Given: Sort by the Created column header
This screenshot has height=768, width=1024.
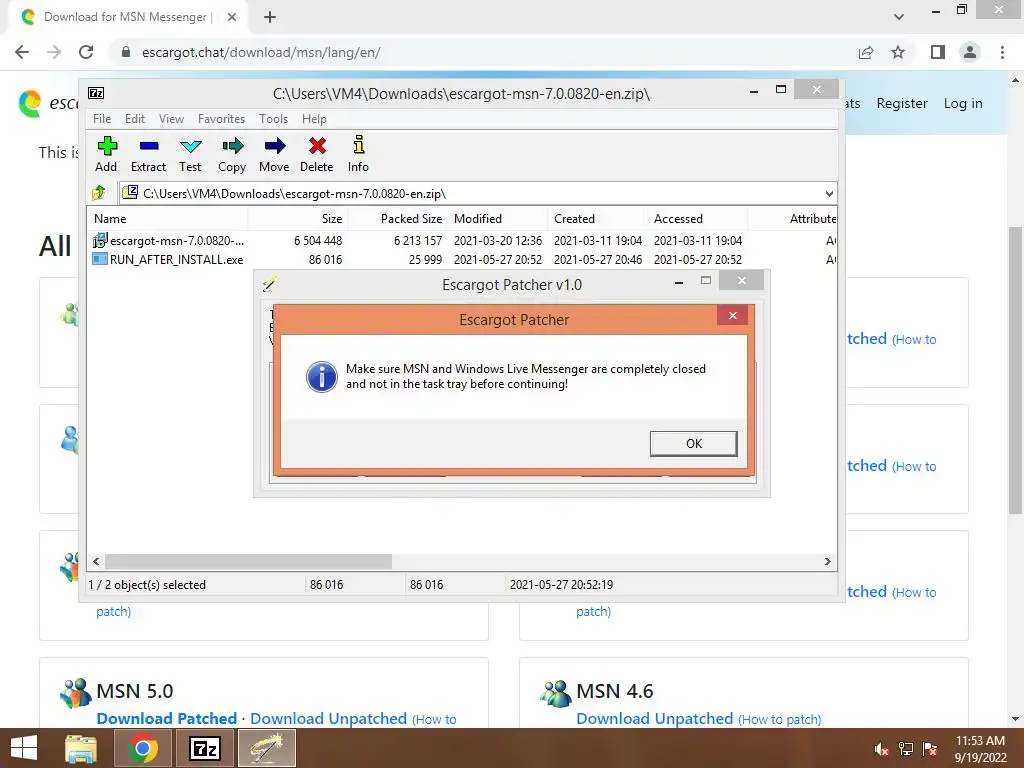Looking at the screenshot, I should coord(598,219).
